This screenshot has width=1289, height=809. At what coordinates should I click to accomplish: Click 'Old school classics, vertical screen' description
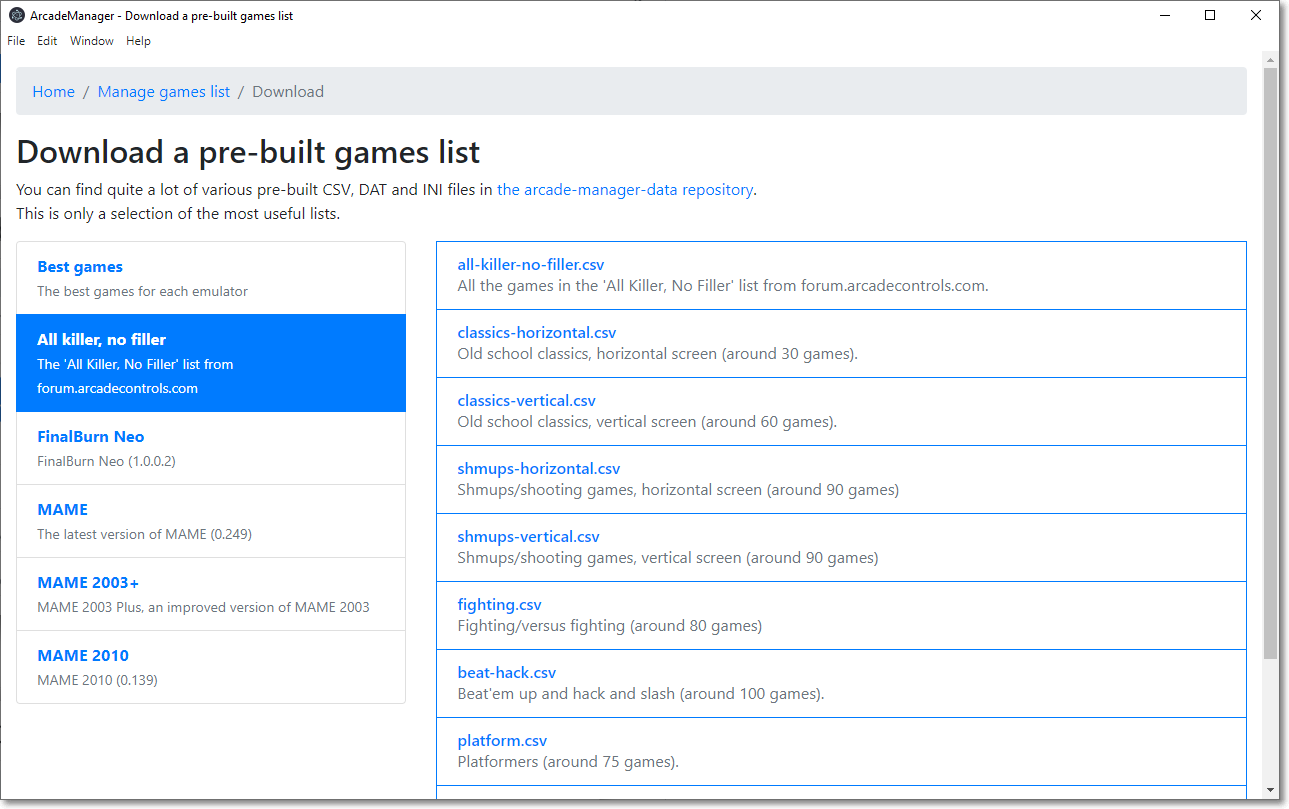pyautogui.click(x=647, y=422)
